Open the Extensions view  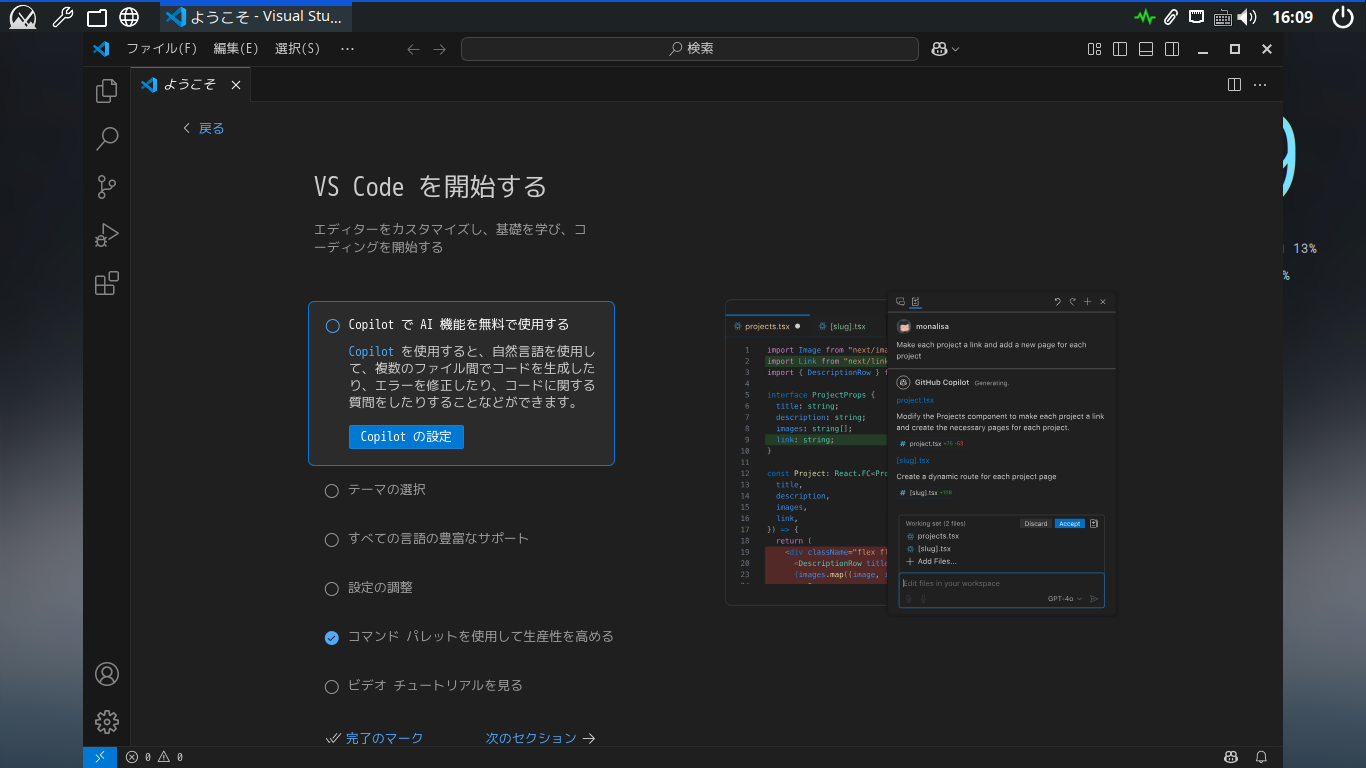tap(106, 283)
